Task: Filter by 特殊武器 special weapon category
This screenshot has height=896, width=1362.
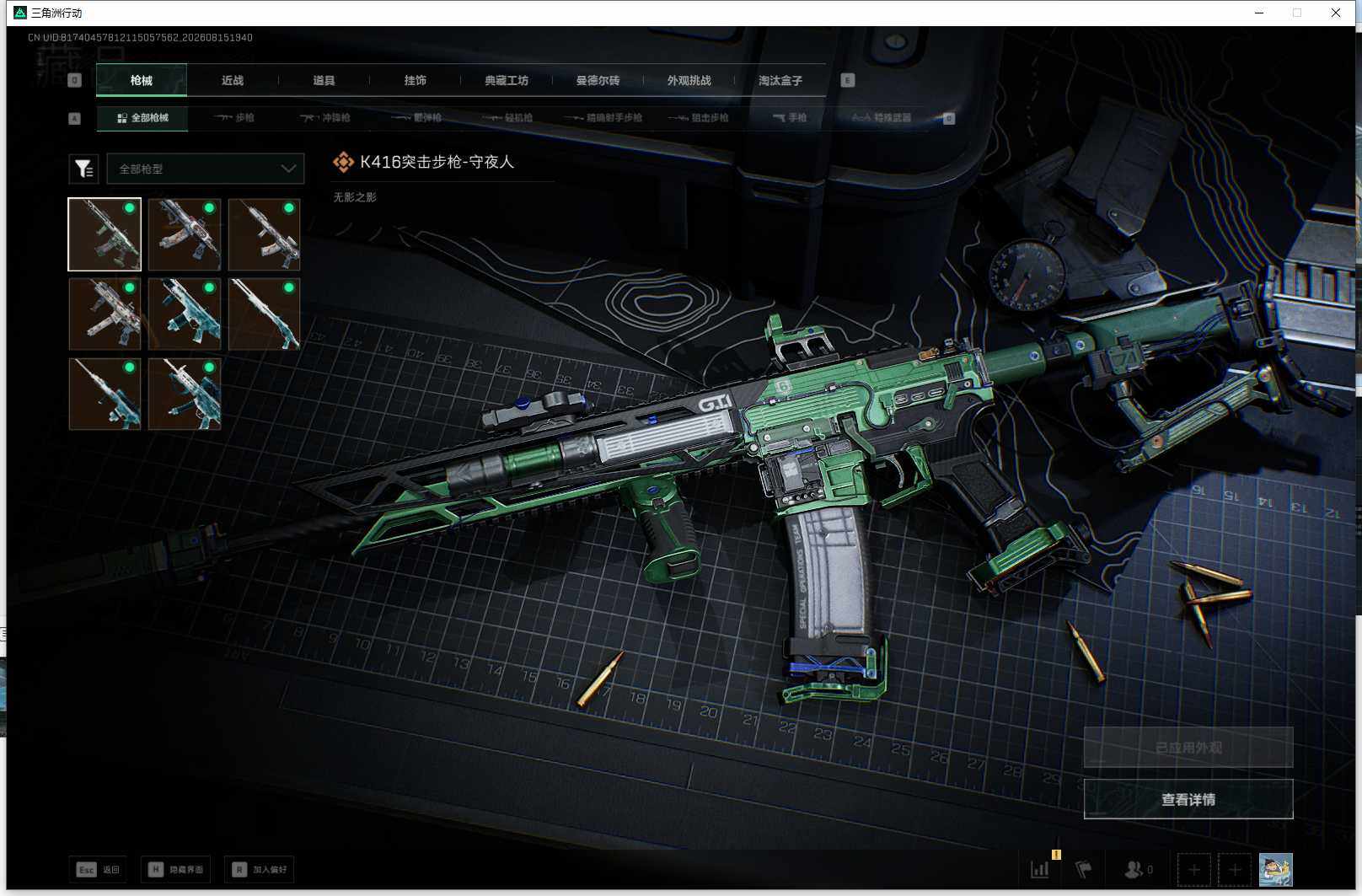Action: tap(882, 118)
